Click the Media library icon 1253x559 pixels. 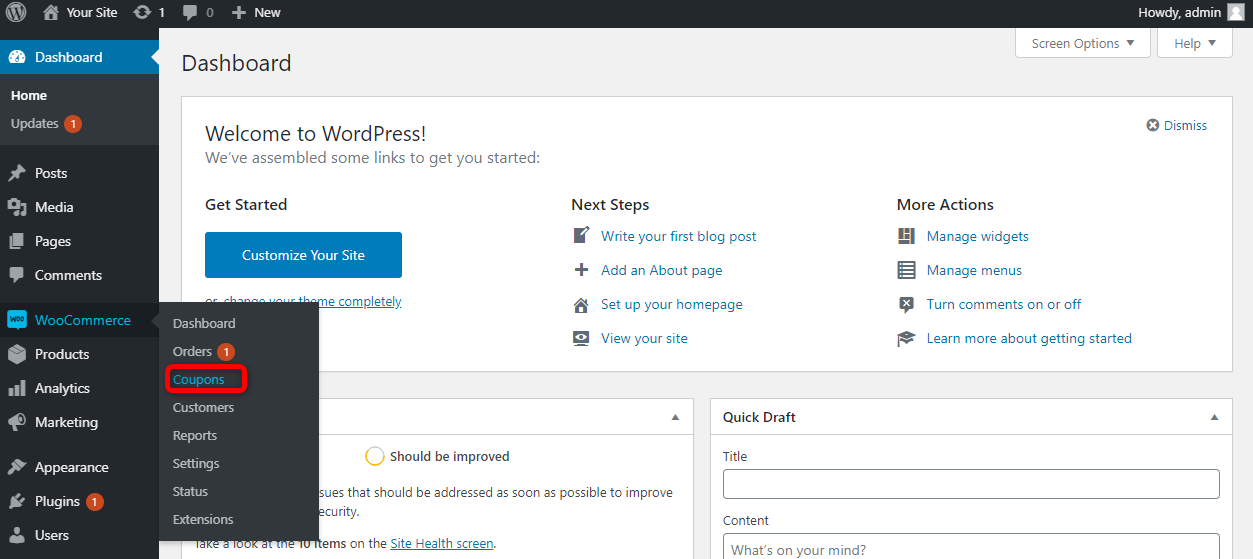coord(17,207)
